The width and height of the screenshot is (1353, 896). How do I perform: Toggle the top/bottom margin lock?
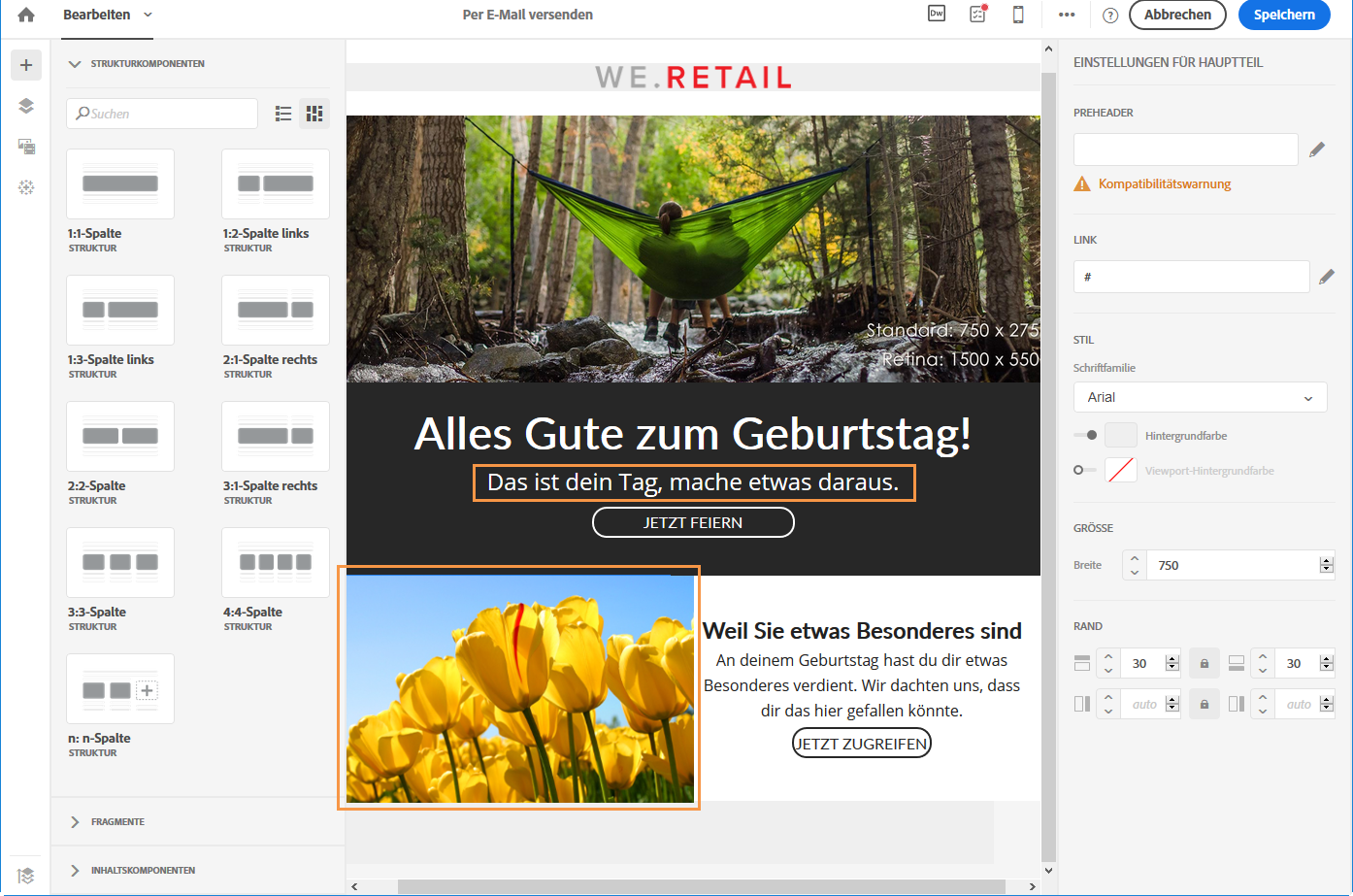[x=1204, y=664]
